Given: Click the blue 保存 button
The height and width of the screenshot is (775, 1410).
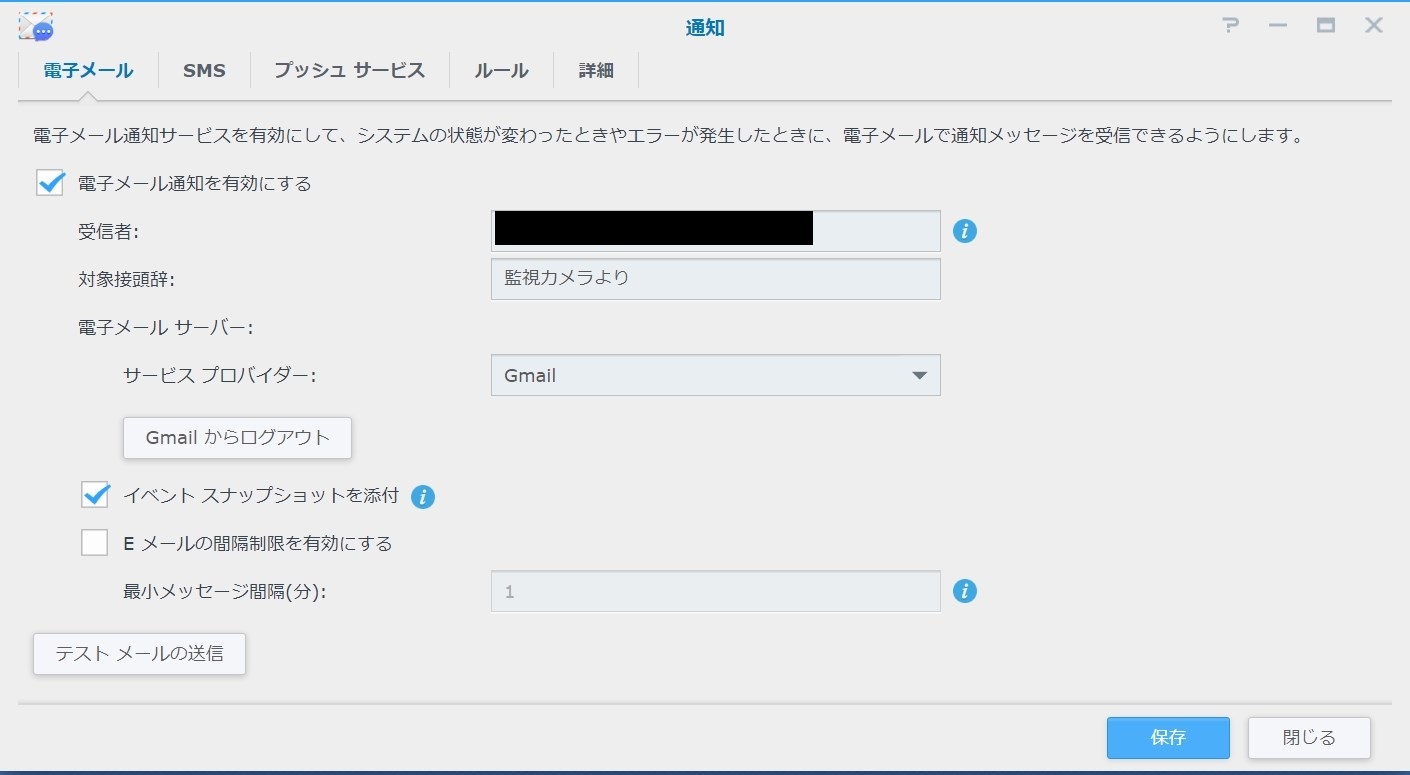Looking at the screenshot, I should pos(1167,738).
